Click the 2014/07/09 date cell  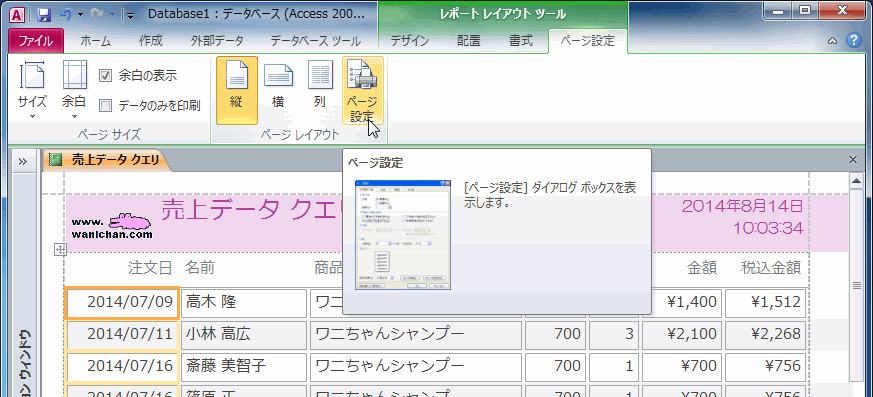point(122,302)
